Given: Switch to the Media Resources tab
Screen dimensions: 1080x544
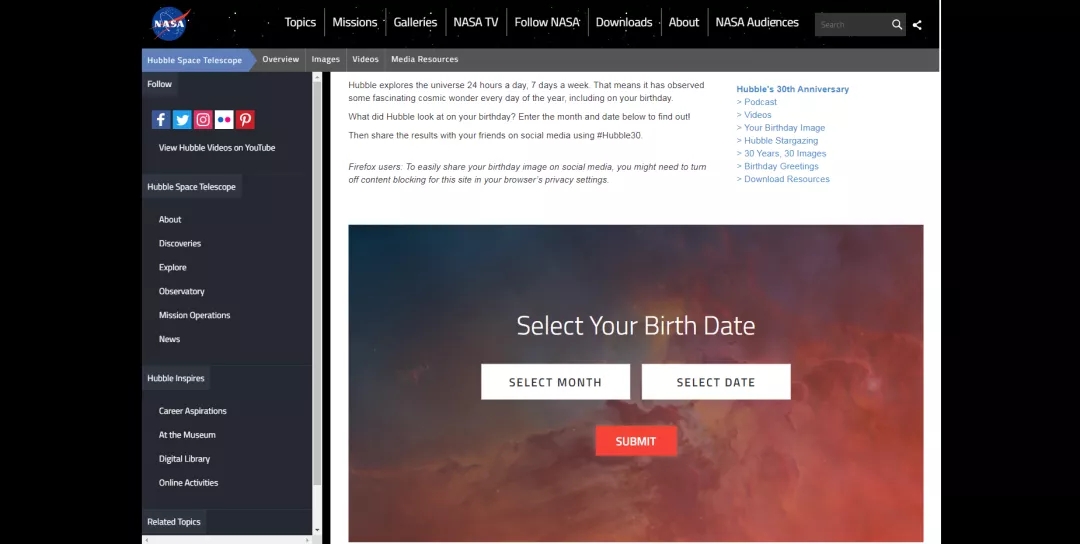Looking at the screenshot, I should [x=424, y=59].
